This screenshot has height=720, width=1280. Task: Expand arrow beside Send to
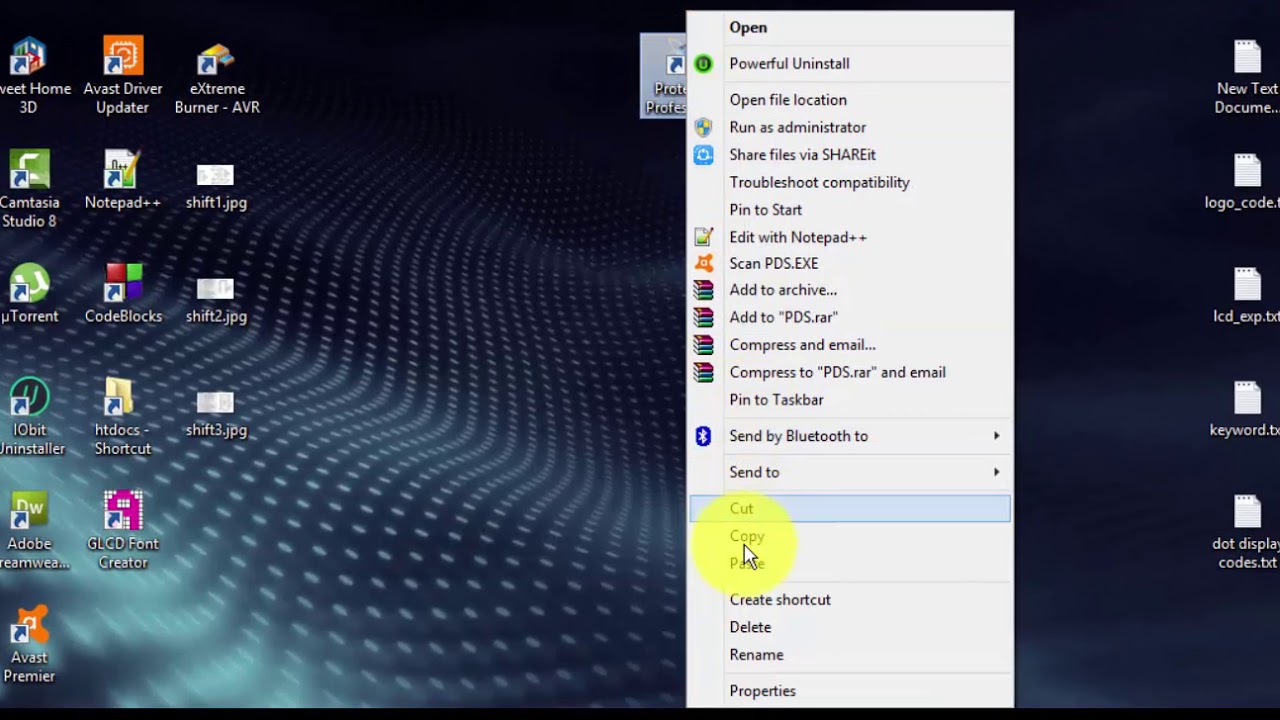996,472
